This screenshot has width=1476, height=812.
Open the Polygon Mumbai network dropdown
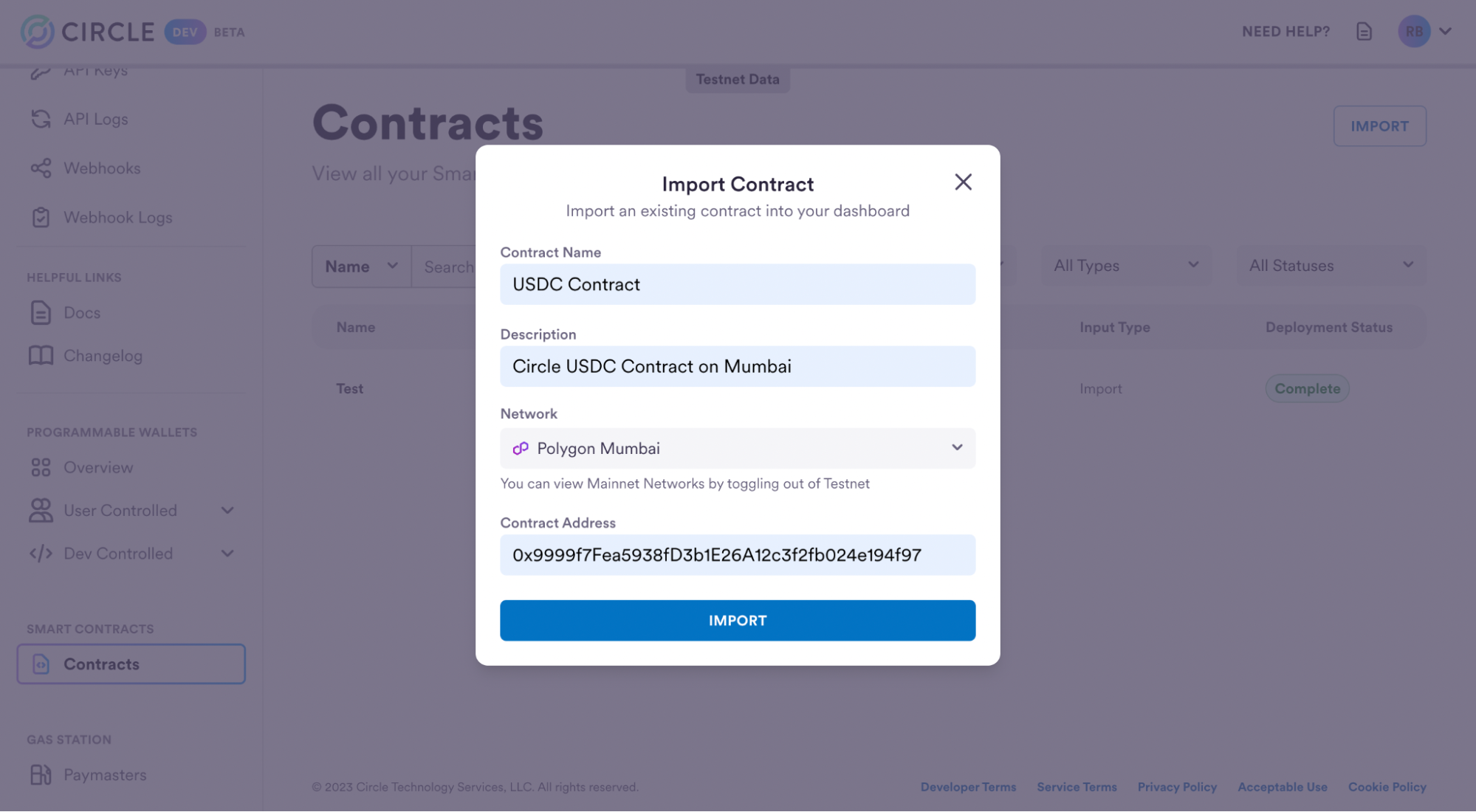[x=737, y=448]
